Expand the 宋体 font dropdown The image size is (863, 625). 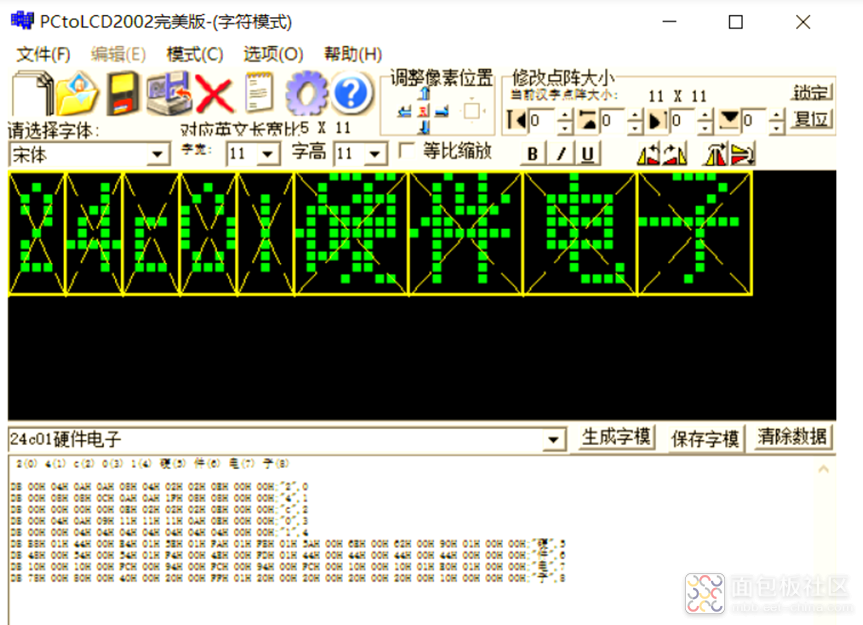(x=158, y=155)
